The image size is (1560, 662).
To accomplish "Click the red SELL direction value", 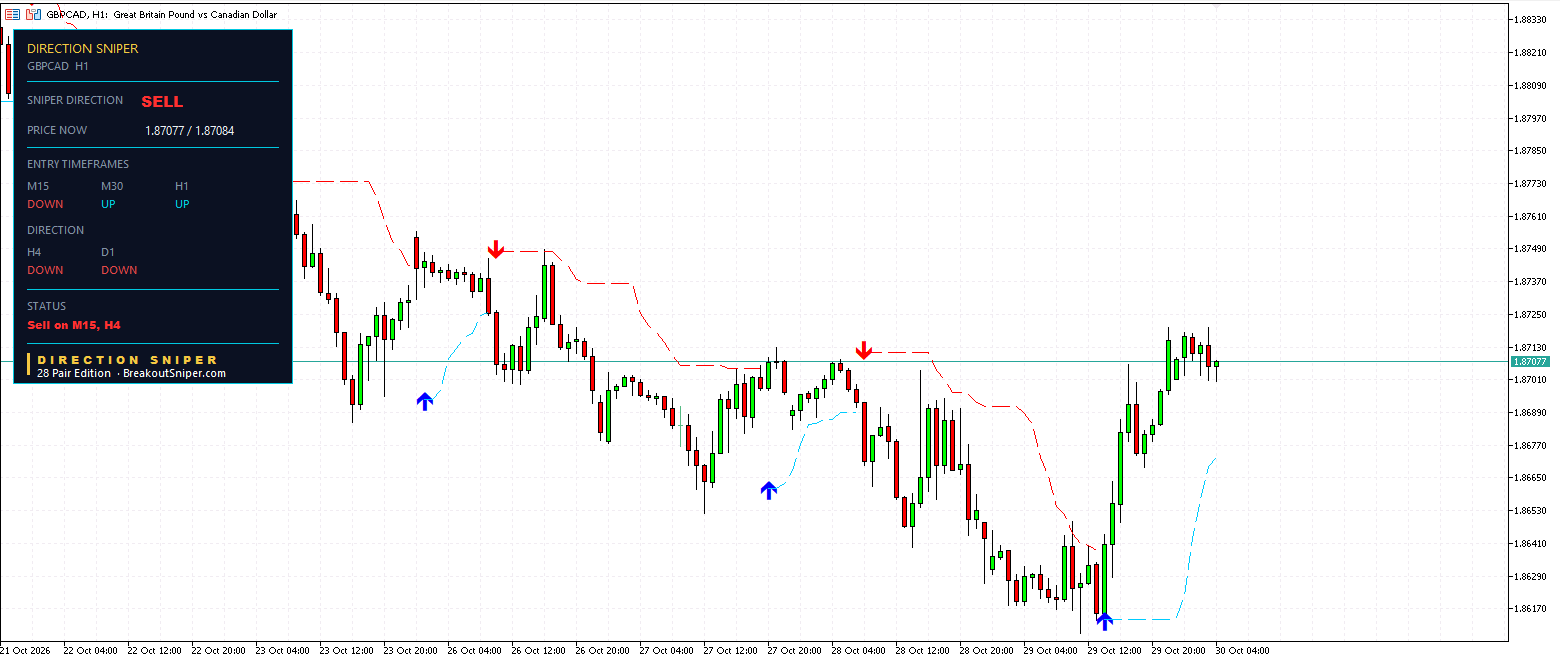I will click(162, 102).
